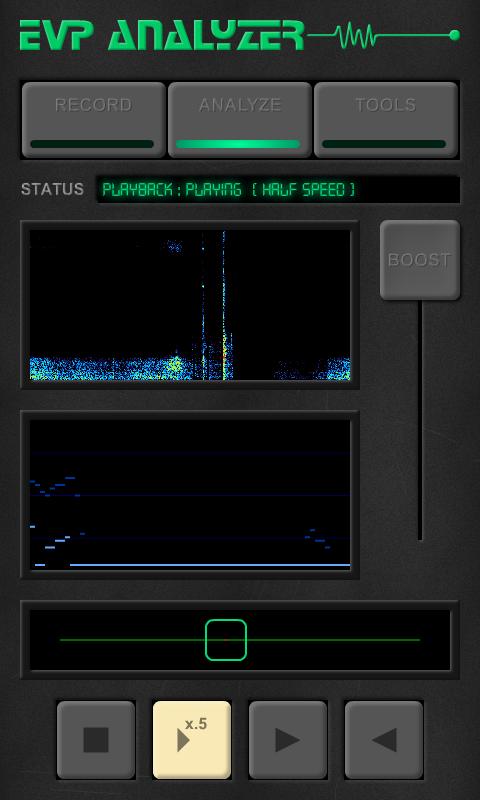Open the TOOLS tab

[x=386, y=120]
